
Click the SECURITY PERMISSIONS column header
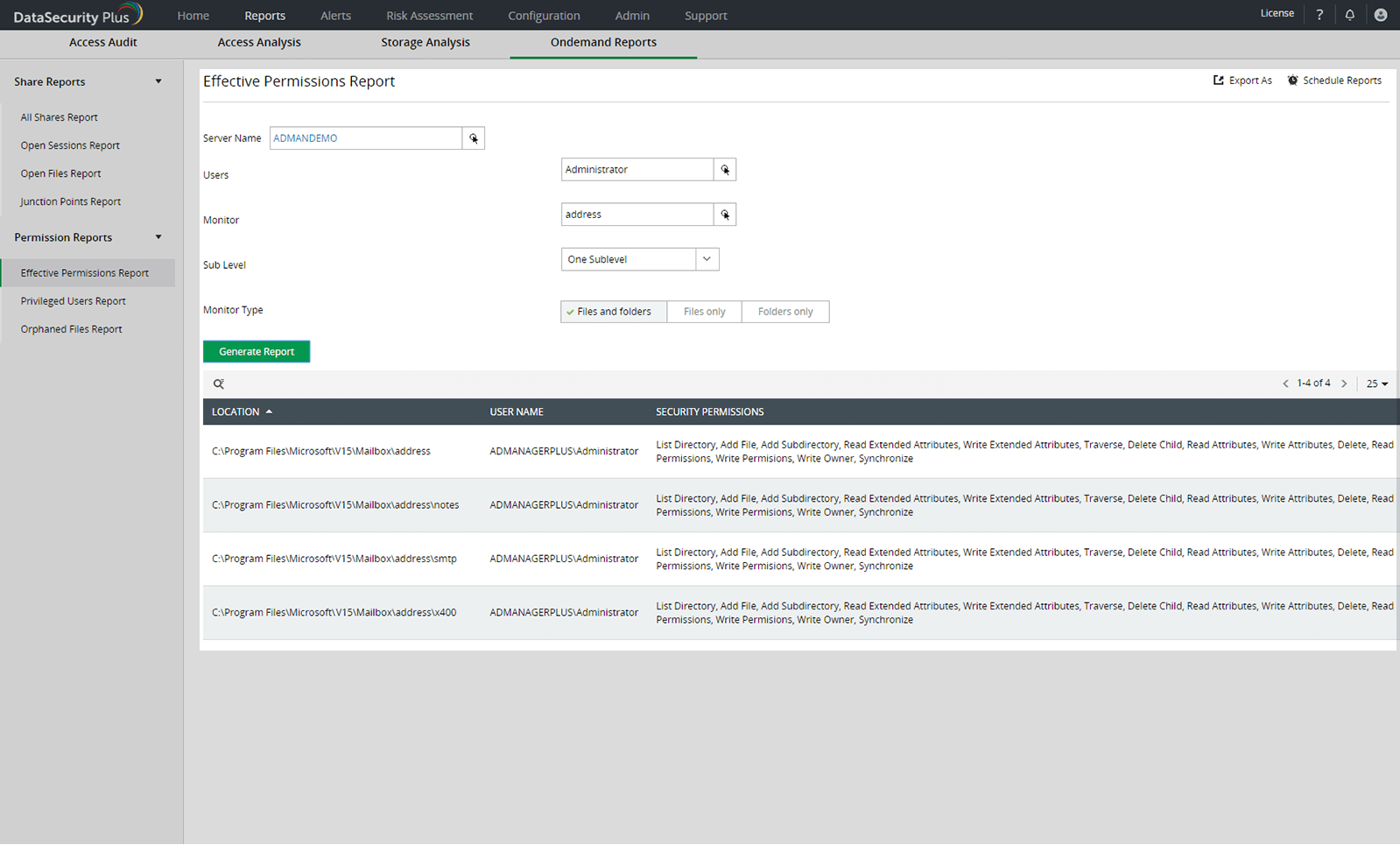[x=710, y=412]
